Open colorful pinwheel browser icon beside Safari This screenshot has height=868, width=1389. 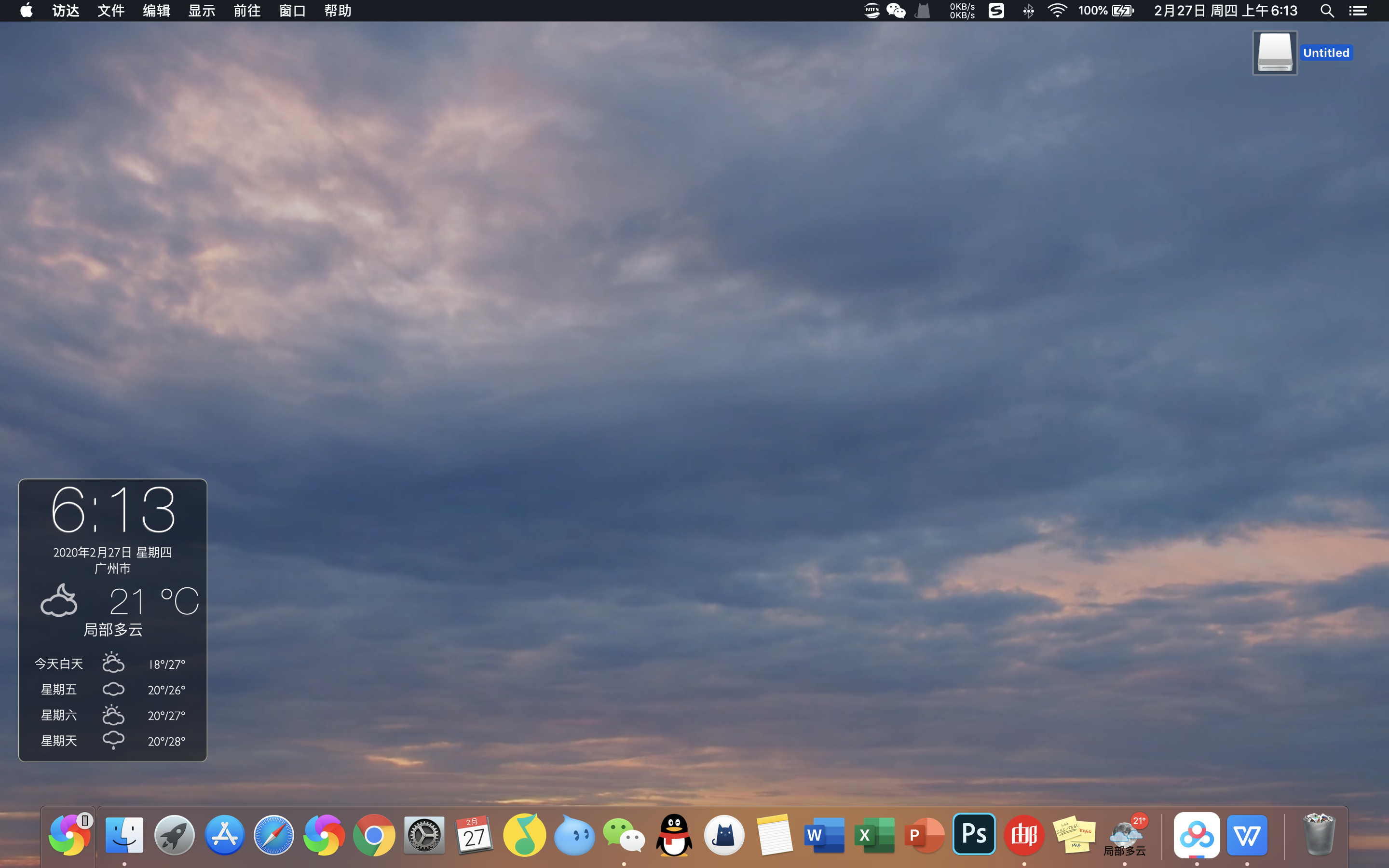click(x=324, y=835)
